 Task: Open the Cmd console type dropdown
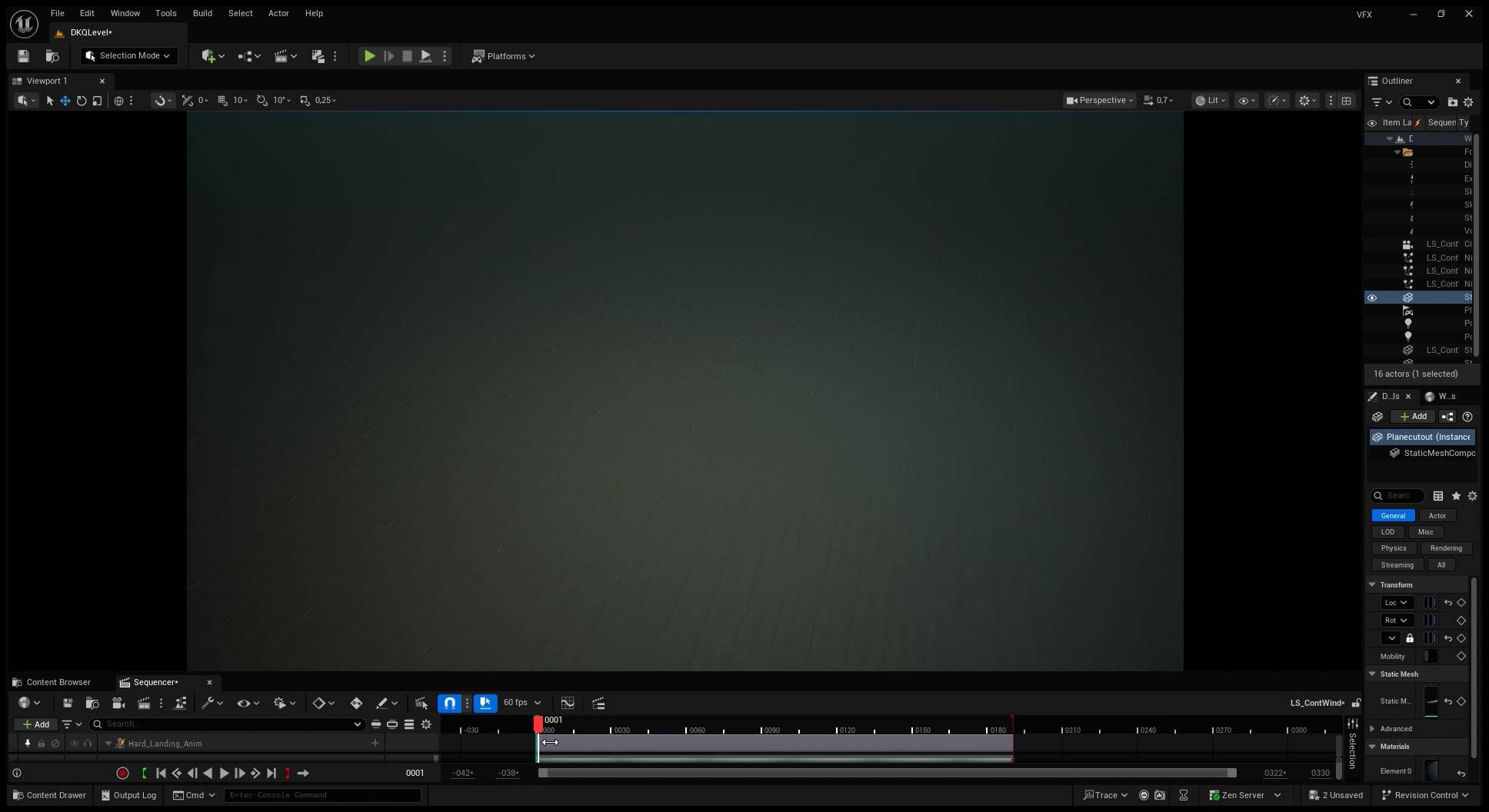[194, 795]
